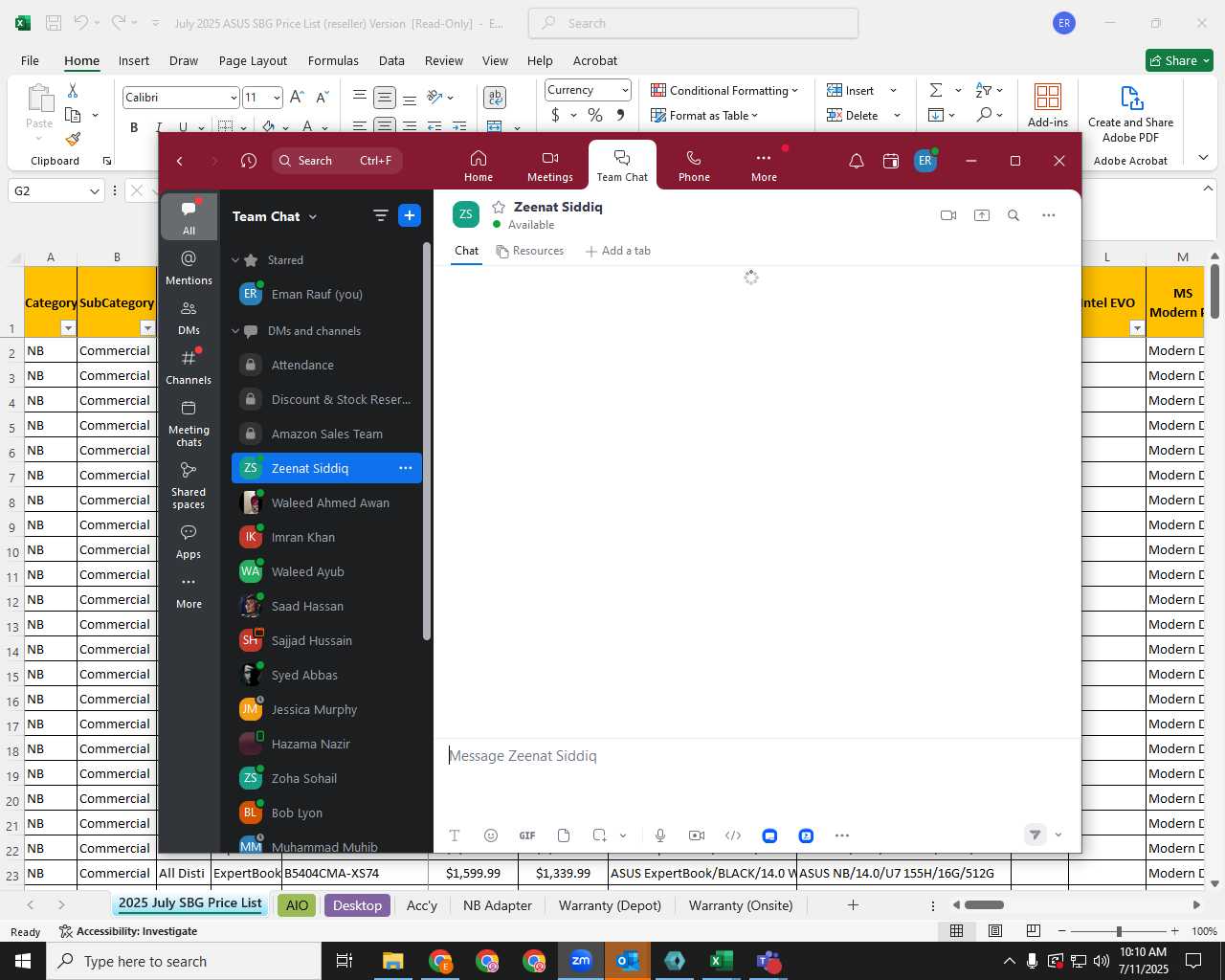The width and height of the screenshot is (1225, 980).
Task: Switch to the AIO sheet tab in Excel
Action: pyautogui.click(x=298, y=905)
